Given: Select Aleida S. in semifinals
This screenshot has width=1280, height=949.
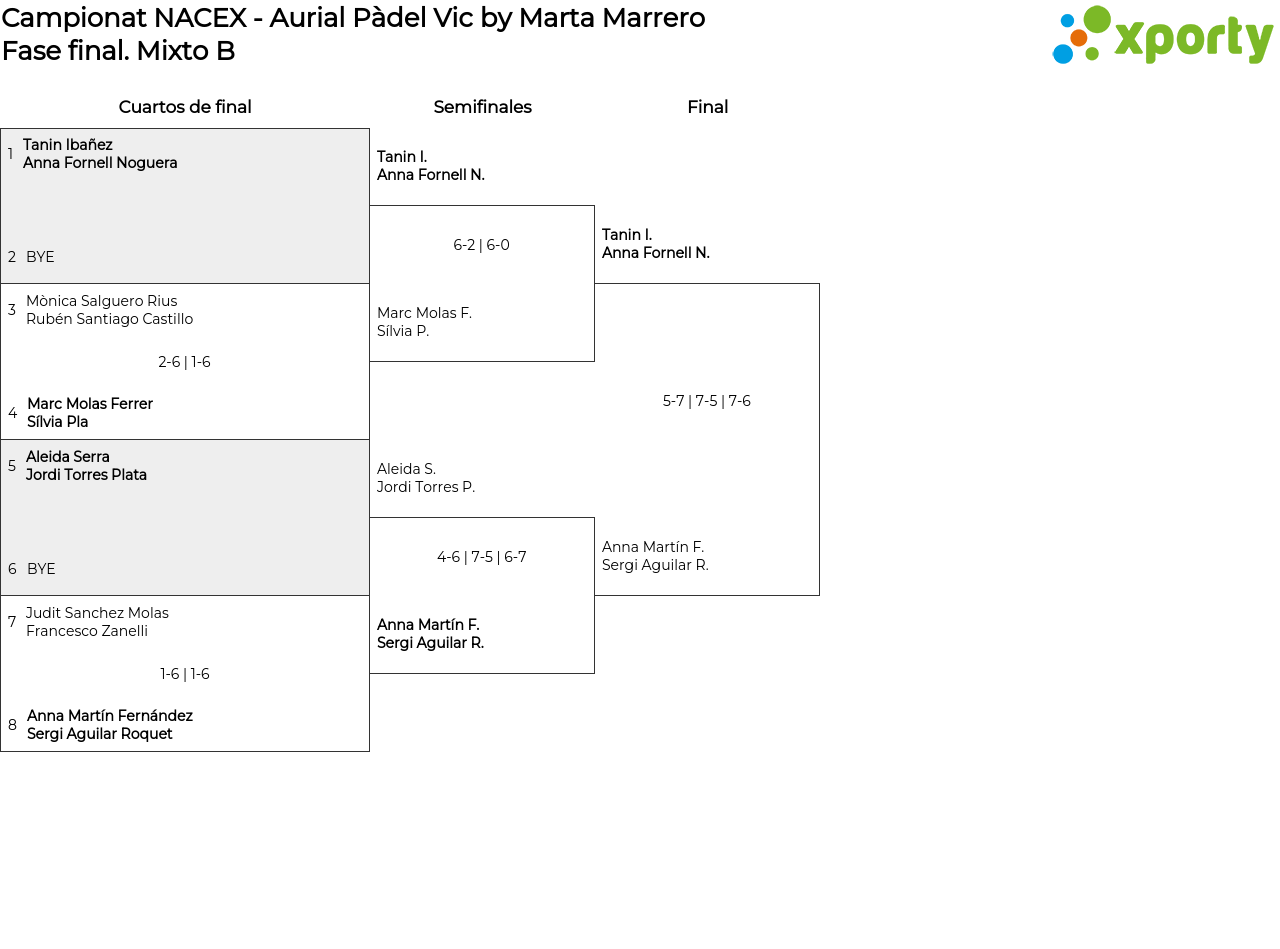Looking at the screenshot, I should pos(406,469).
